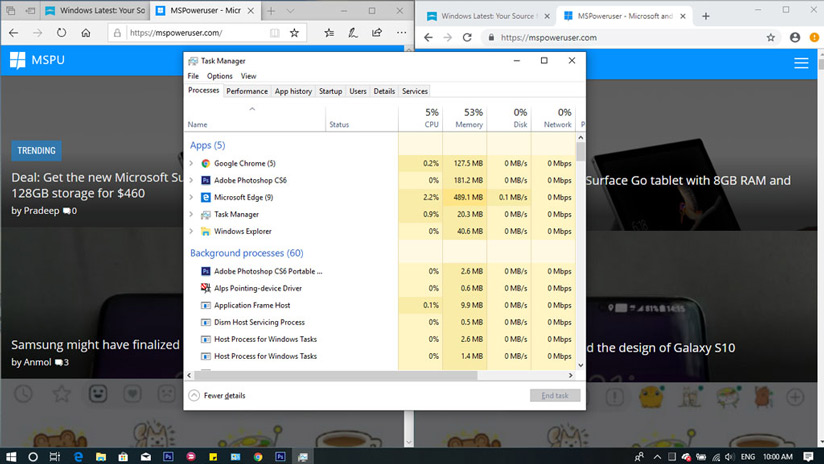Click the MSPU logo in Edge window
Viewport: 824px width, 464px height.
pyautogui.click(x=37, y=60)
